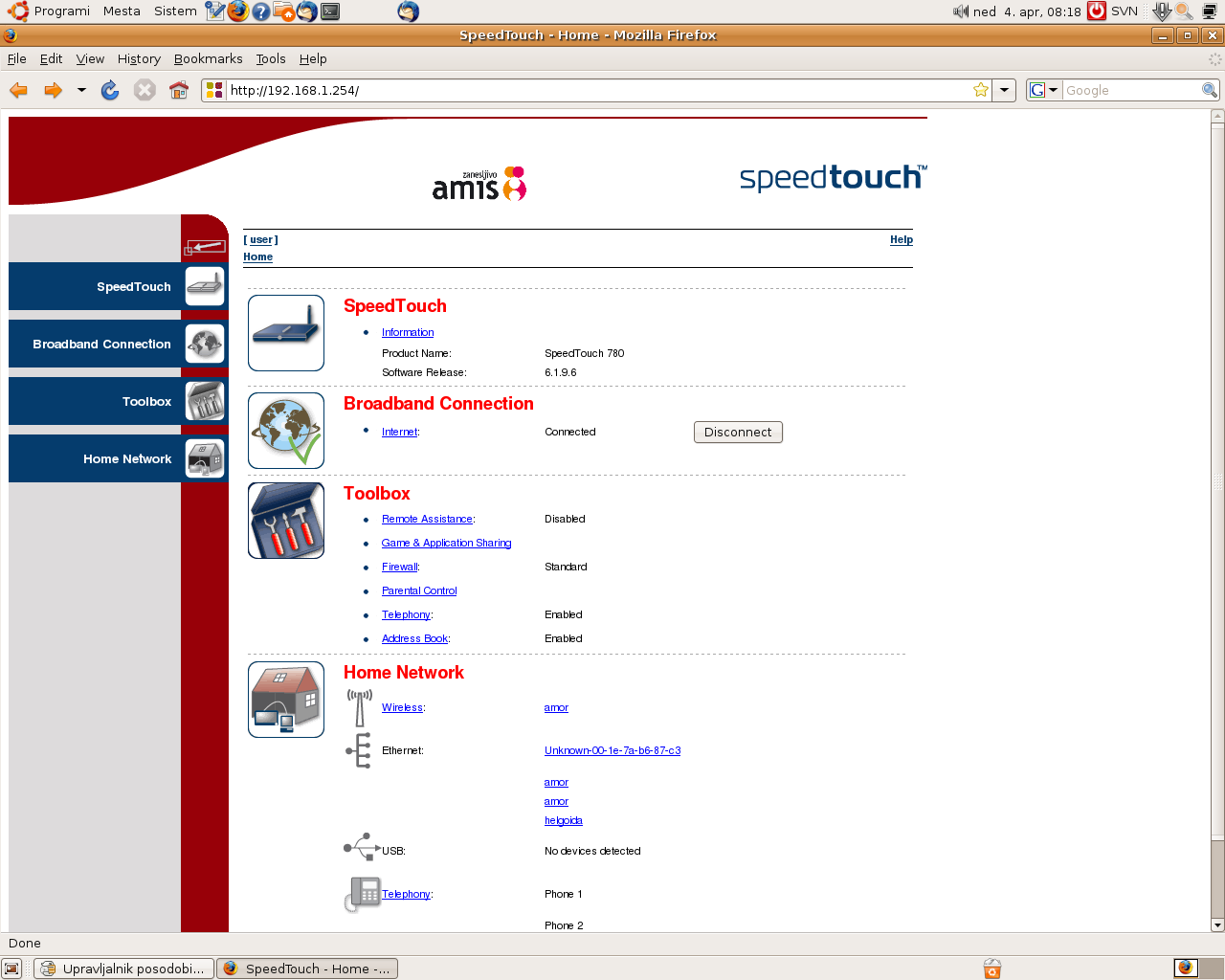Screen dimensions: 1225x980
Task: Click the Firefox reload button
Action: tap(110, 90)
